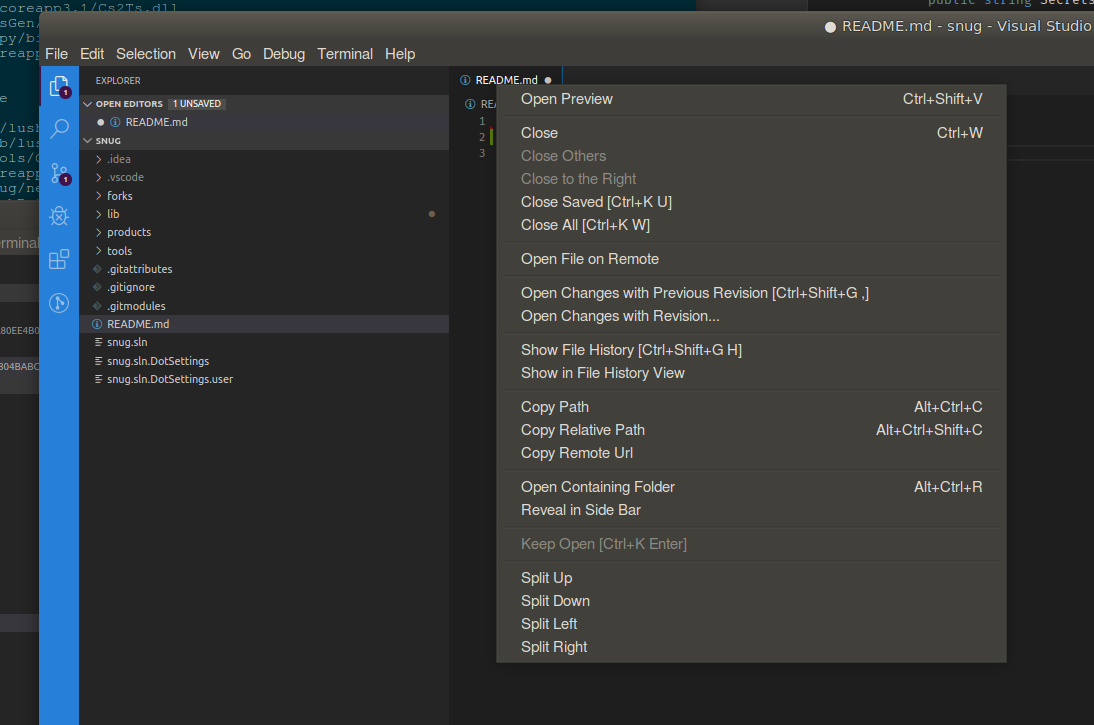The height and width of the screenshot is (725, 1094).
Task: Select the Search icon in the activity bar
Action: point(59,128)
